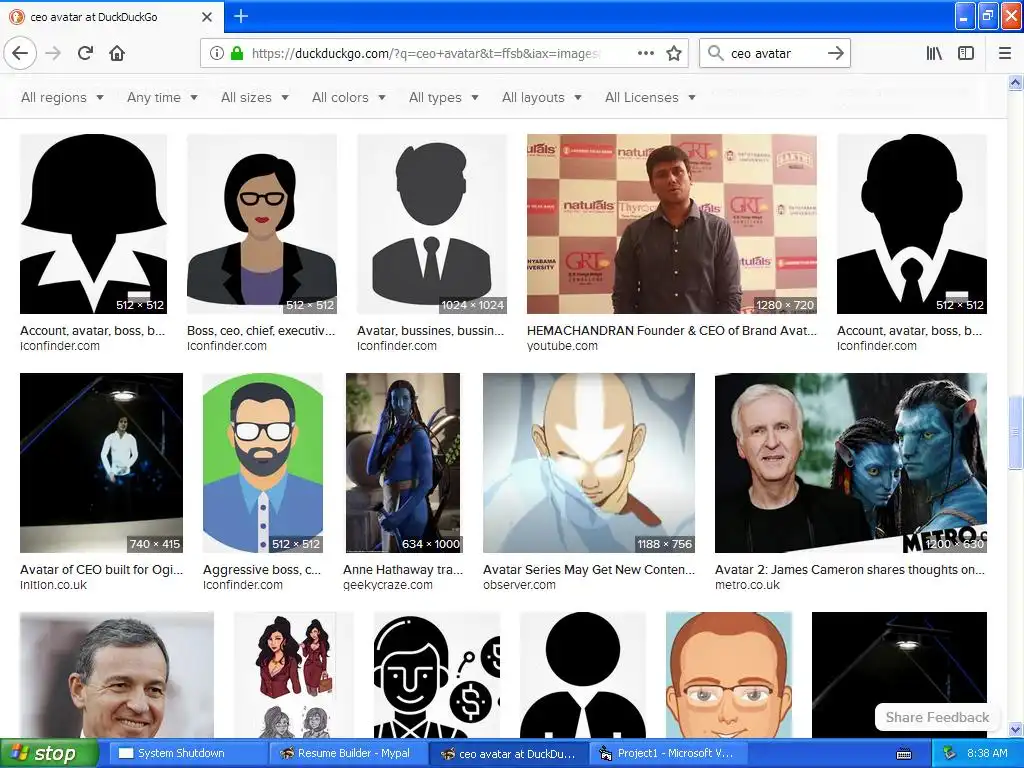Expand the All types filter
1024x768 pixels.
(443, 97)
